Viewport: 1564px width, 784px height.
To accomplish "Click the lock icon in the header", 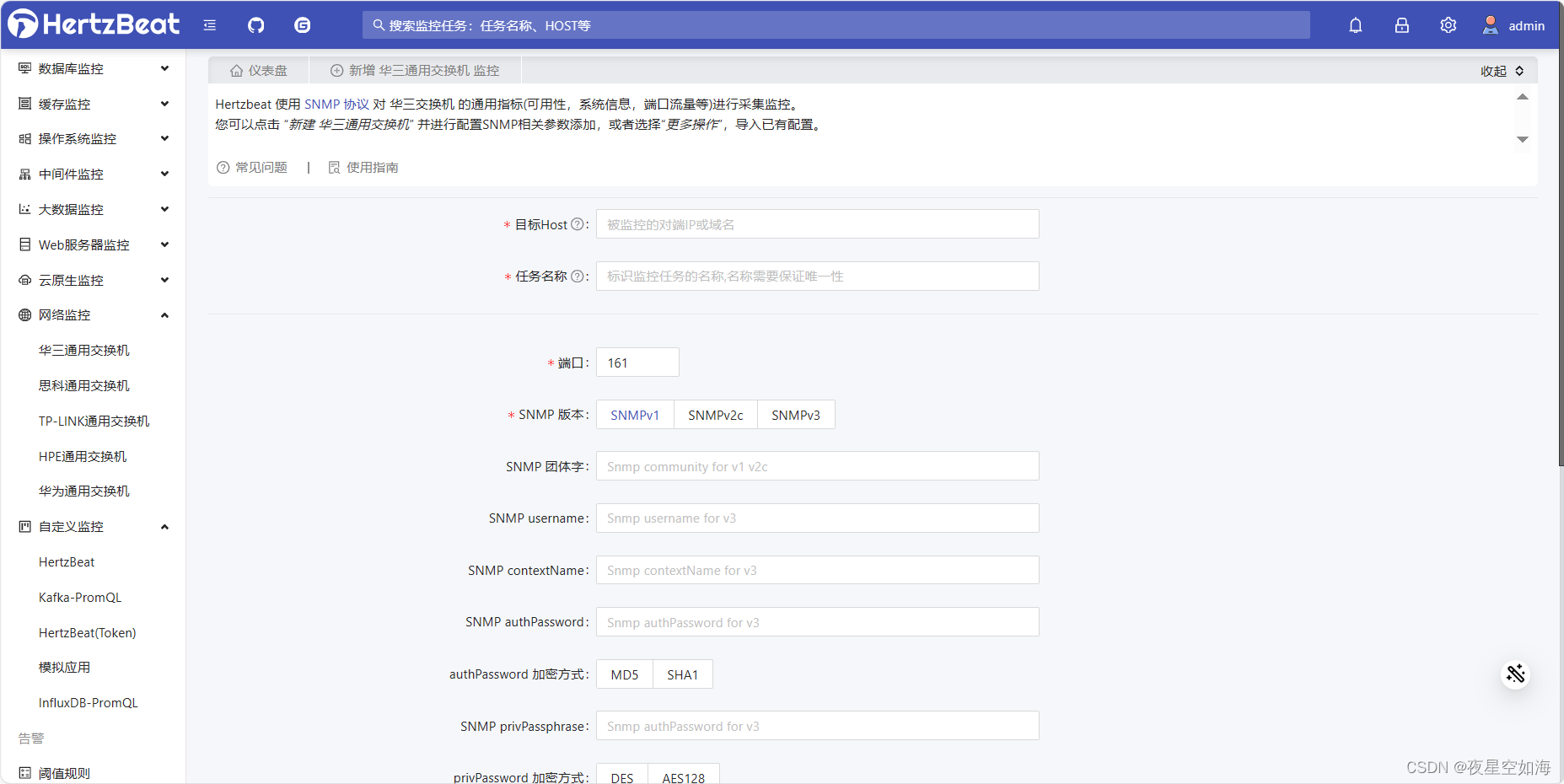I will pyautogui.click(x=1401, y=24).
